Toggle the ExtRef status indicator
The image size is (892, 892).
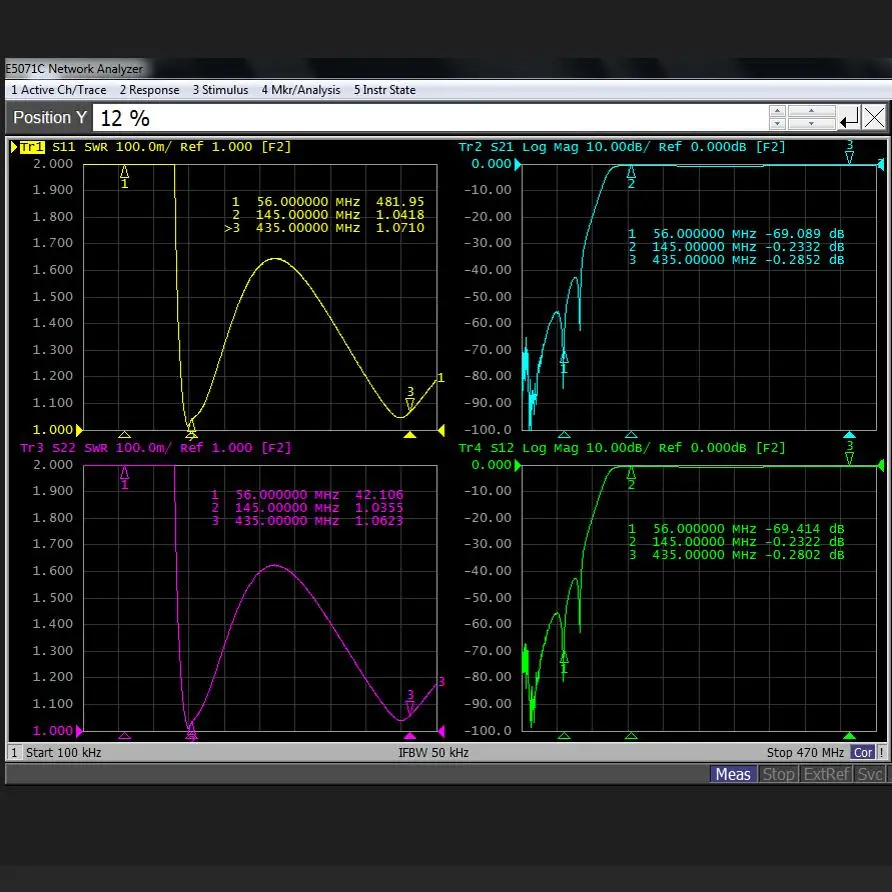pyautogui.click(x=826, y=774)
